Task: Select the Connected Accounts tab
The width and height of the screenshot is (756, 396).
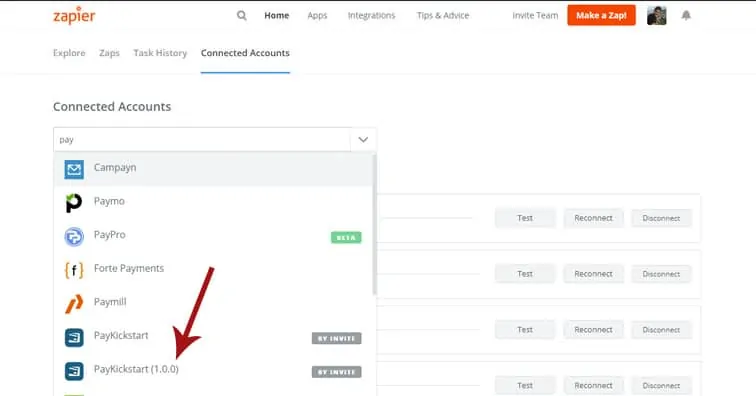Action: (245, 53)
